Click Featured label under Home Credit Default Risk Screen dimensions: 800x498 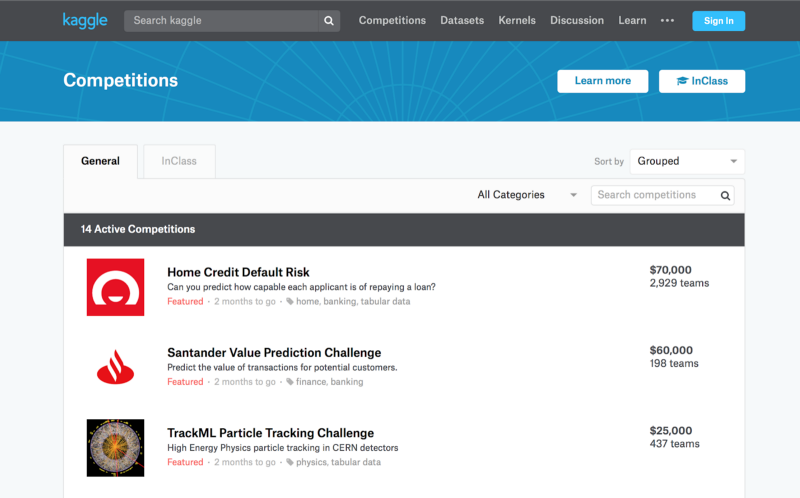(x=185, y=302)
